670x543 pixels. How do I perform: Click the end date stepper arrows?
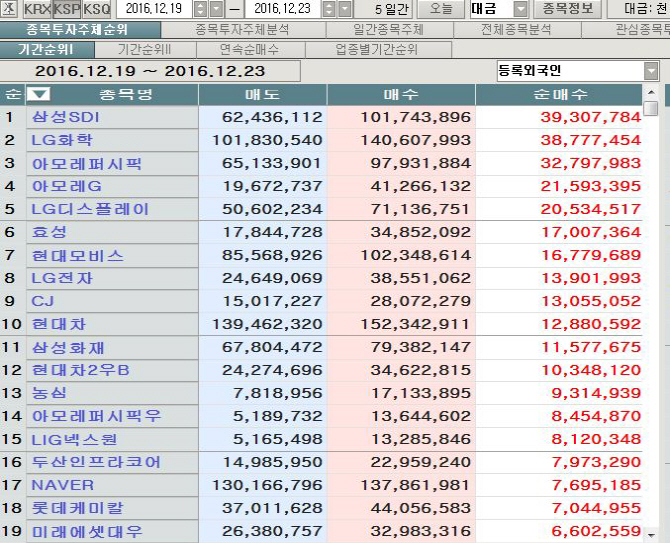pos(329,9)
